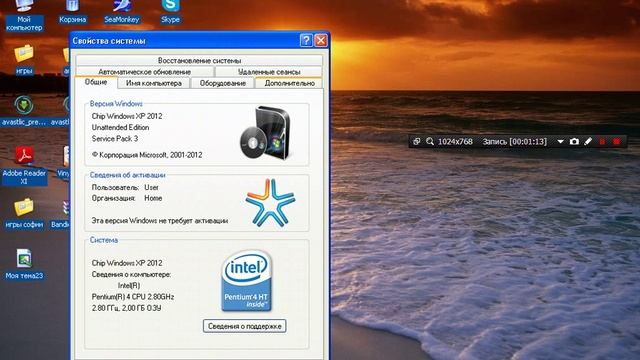Click the Service Pack 3 text

tap(115, 139)
